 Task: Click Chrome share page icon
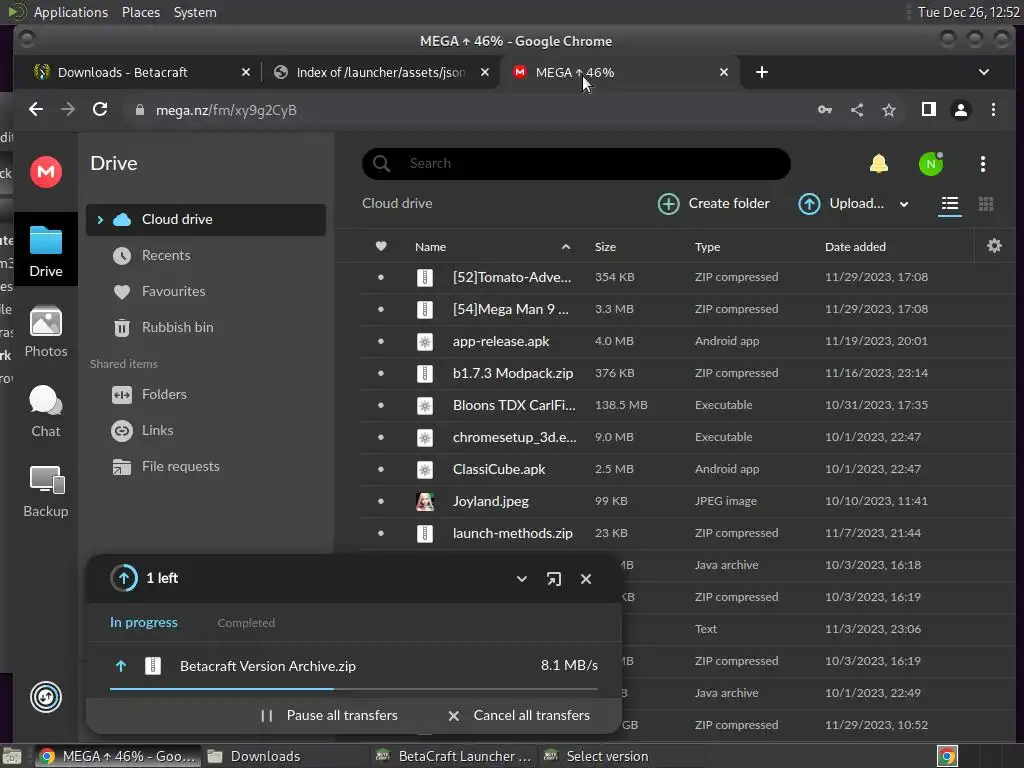coord(857,110)
